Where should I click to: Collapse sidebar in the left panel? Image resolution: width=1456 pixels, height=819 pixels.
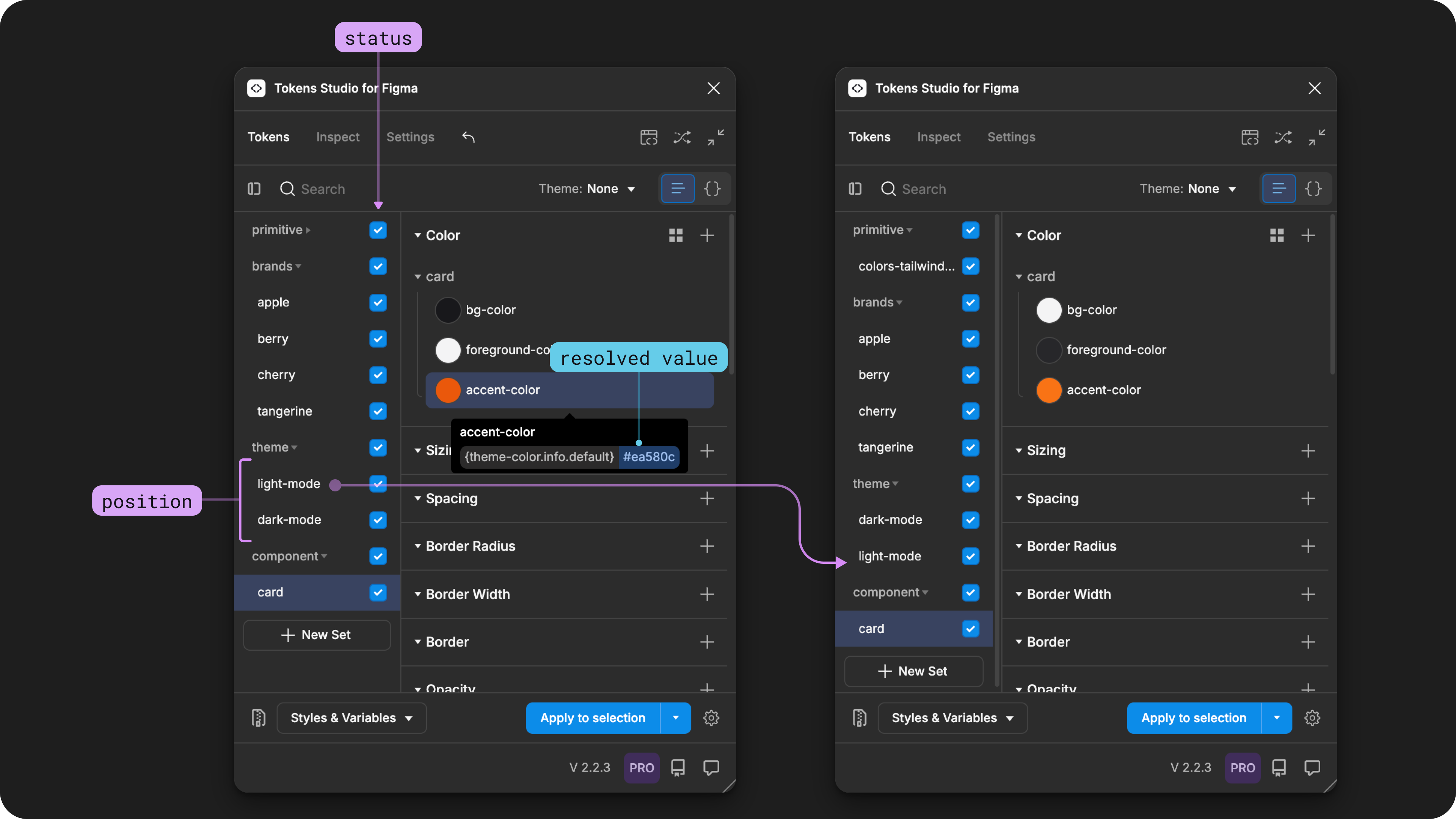[x=254, y=188]
